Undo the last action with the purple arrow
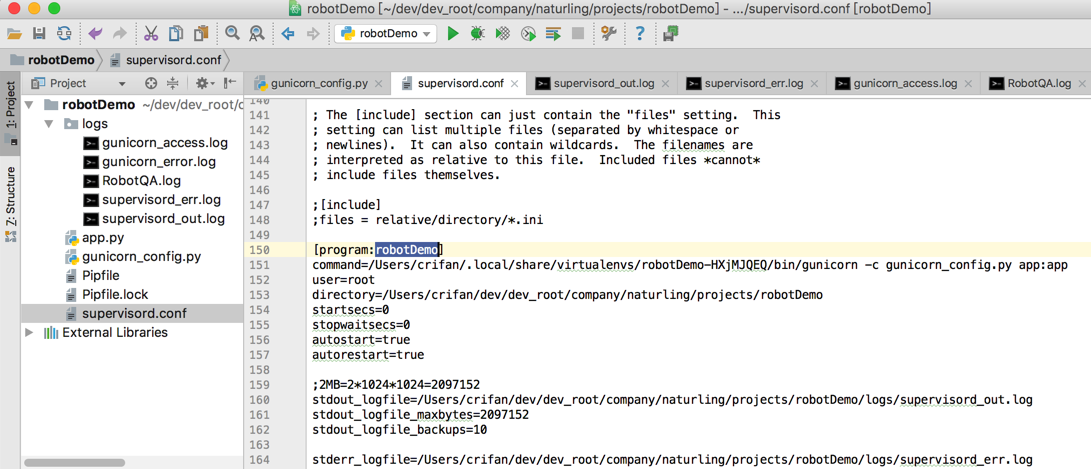The height and width of the screenshot is (469, 1091). point(95,33)
